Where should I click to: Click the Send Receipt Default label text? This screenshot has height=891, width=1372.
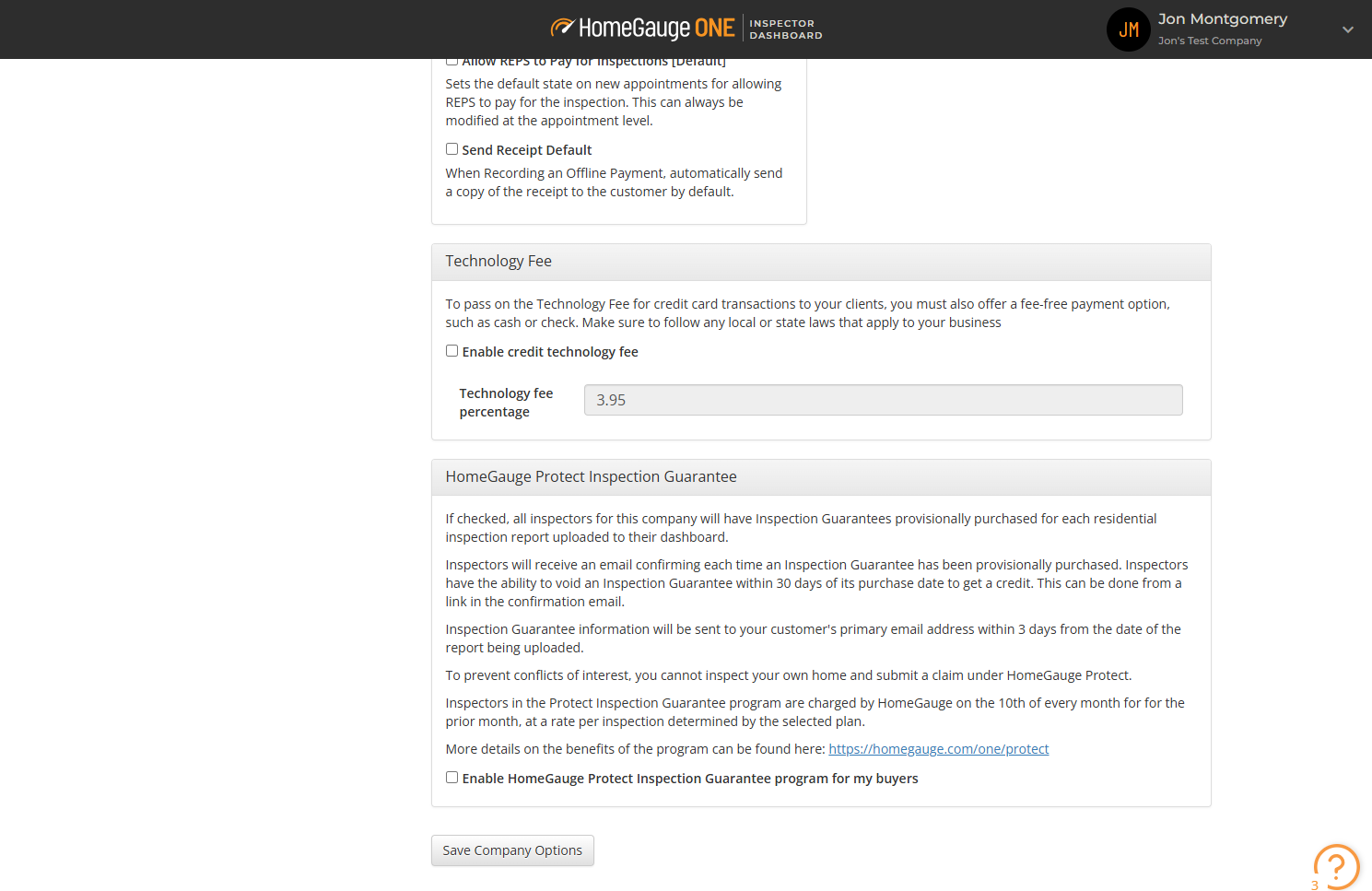[x=526, y=150]
